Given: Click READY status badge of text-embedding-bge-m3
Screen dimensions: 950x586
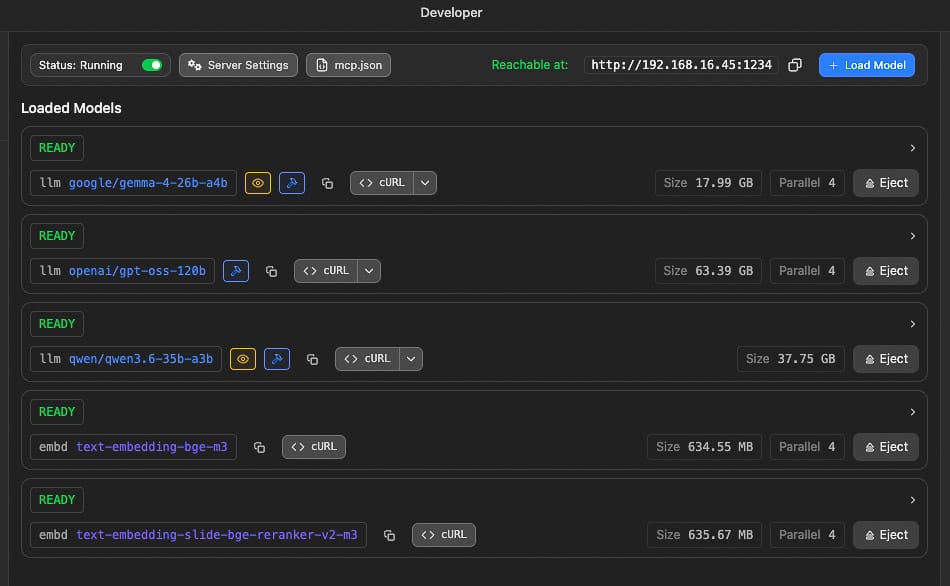Looking at the screenshot, I should coord(57,411).
